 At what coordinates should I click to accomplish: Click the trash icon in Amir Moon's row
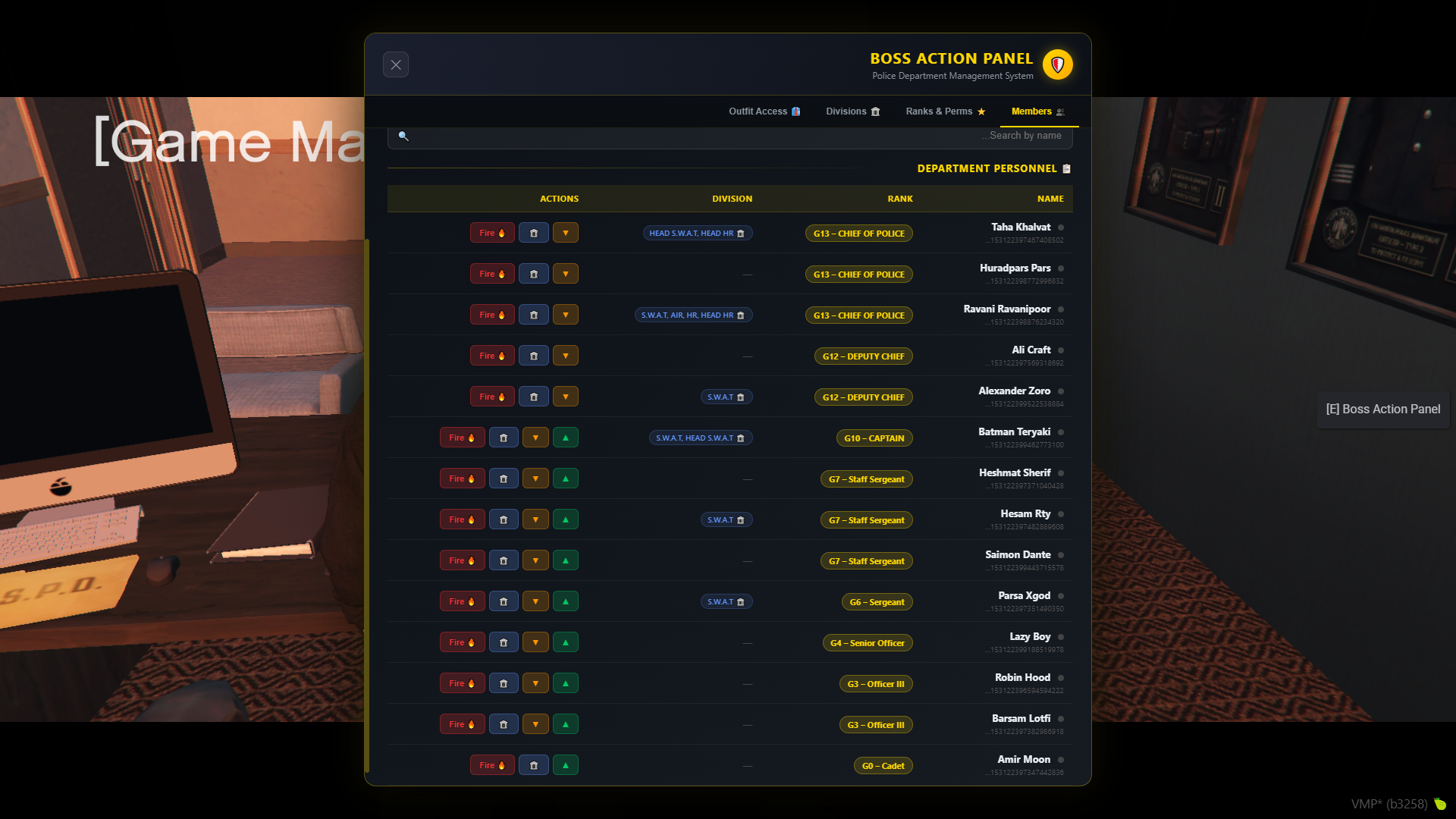point(534,765)
